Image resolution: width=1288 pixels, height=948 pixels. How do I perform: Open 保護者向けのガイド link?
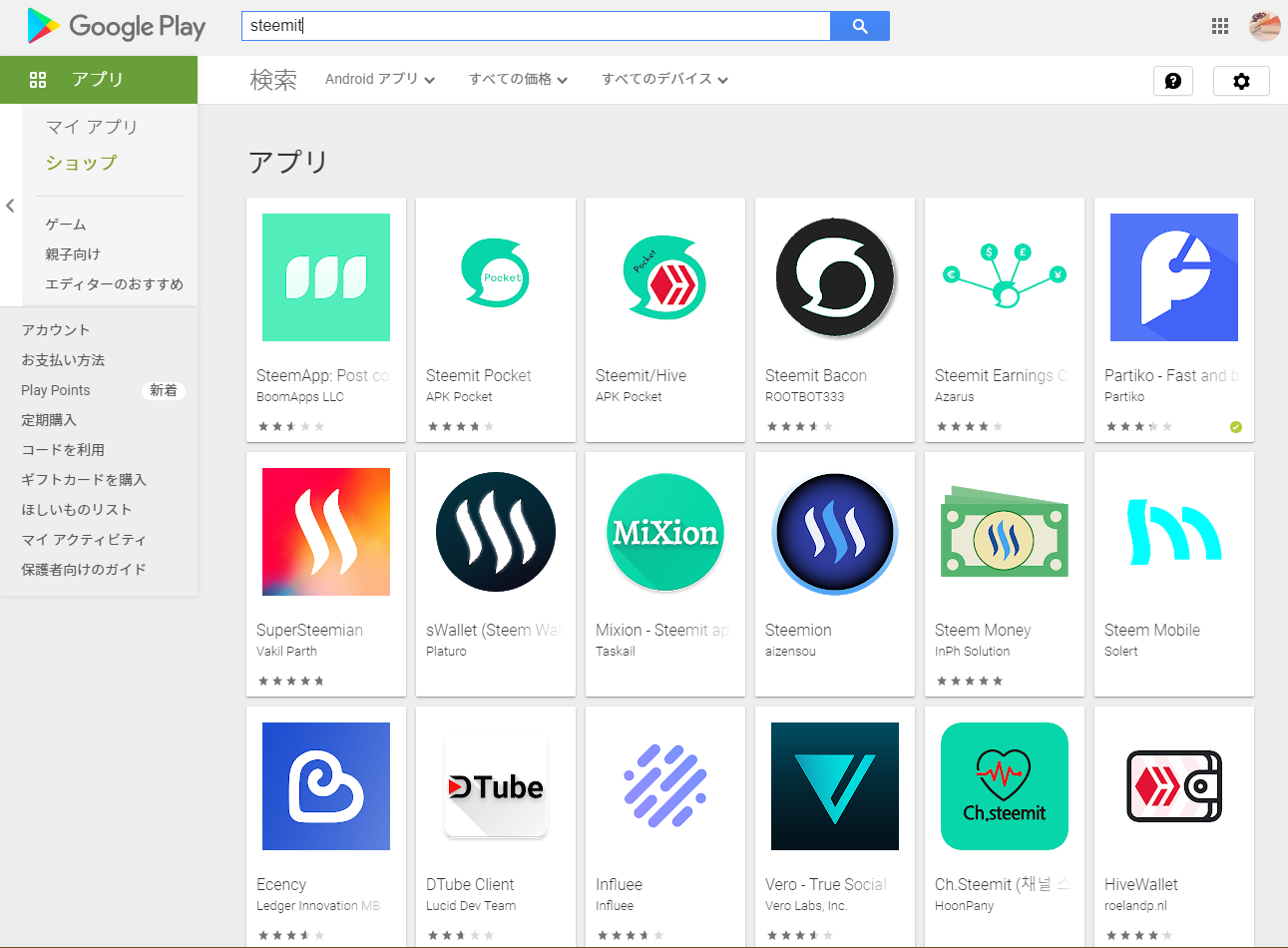pyautogui.click(x=84, y=570)
